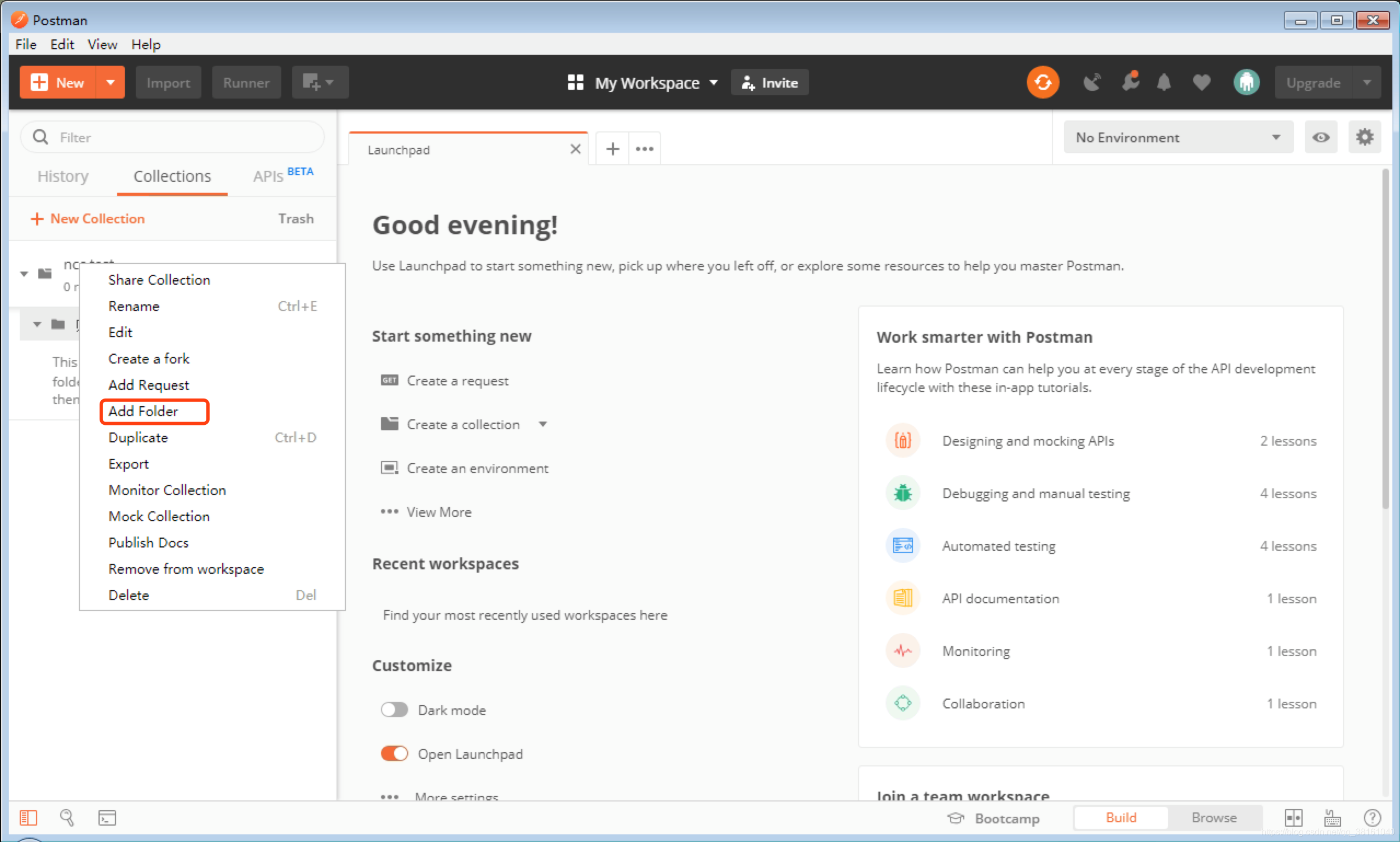This screenshot has height=842, width=1400.
Task: Select the Add Folder context menu item
Action: pyautogui.click(x=143, y=411)
